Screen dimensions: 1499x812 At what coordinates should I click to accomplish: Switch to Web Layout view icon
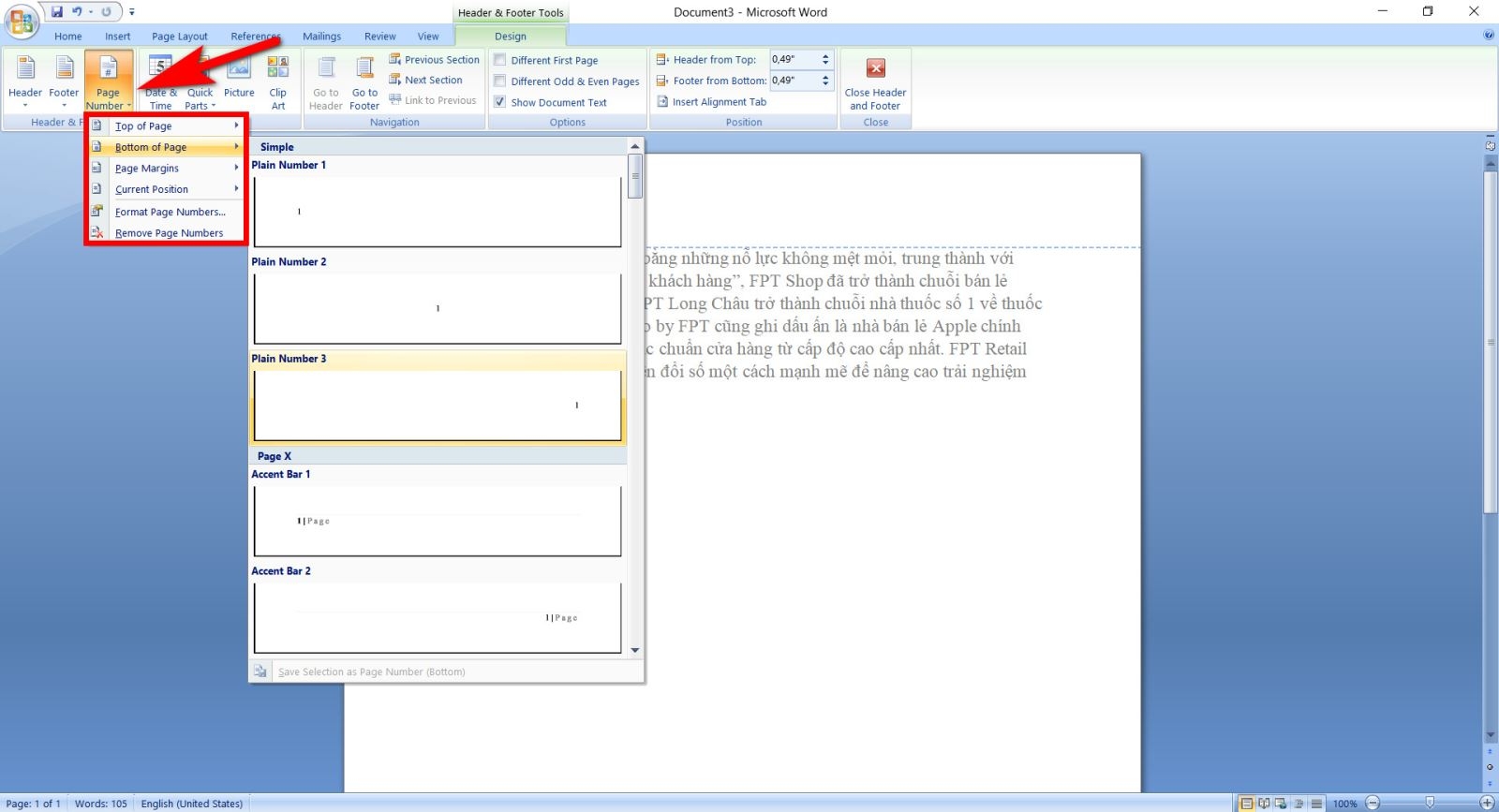pyautogui.click(x=1282, y=803)
